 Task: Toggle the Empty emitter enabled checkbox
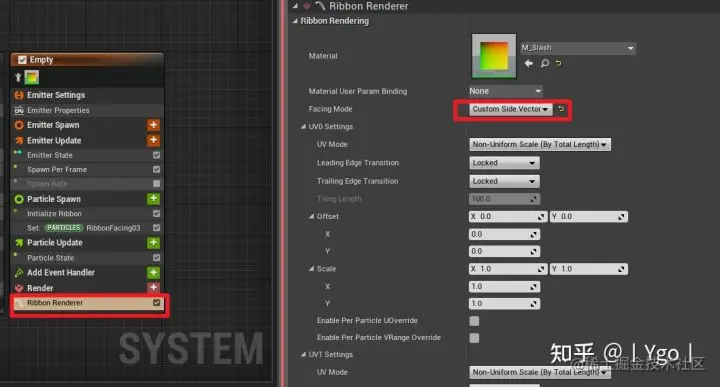point(22,60)
